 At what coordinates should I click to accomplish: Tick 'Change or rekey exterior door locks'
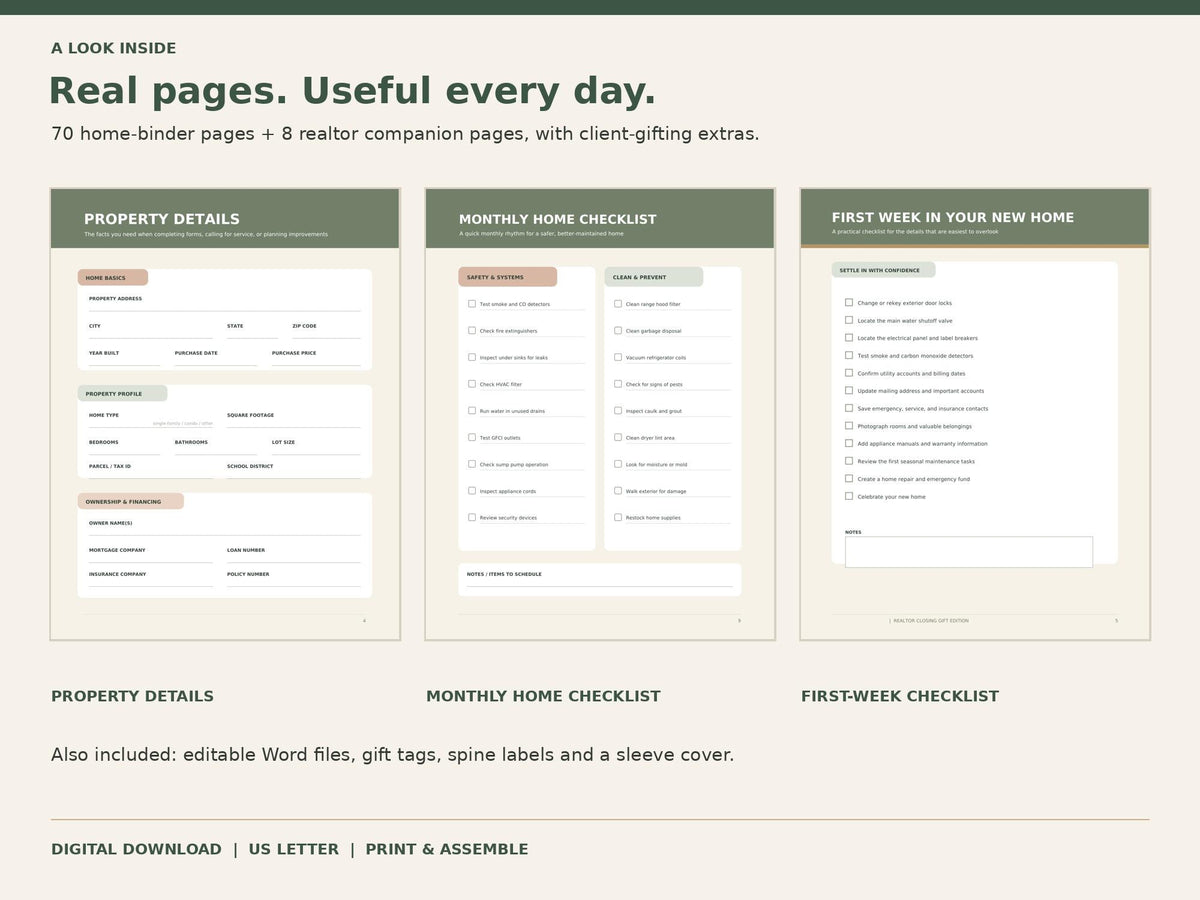[849, 302]
